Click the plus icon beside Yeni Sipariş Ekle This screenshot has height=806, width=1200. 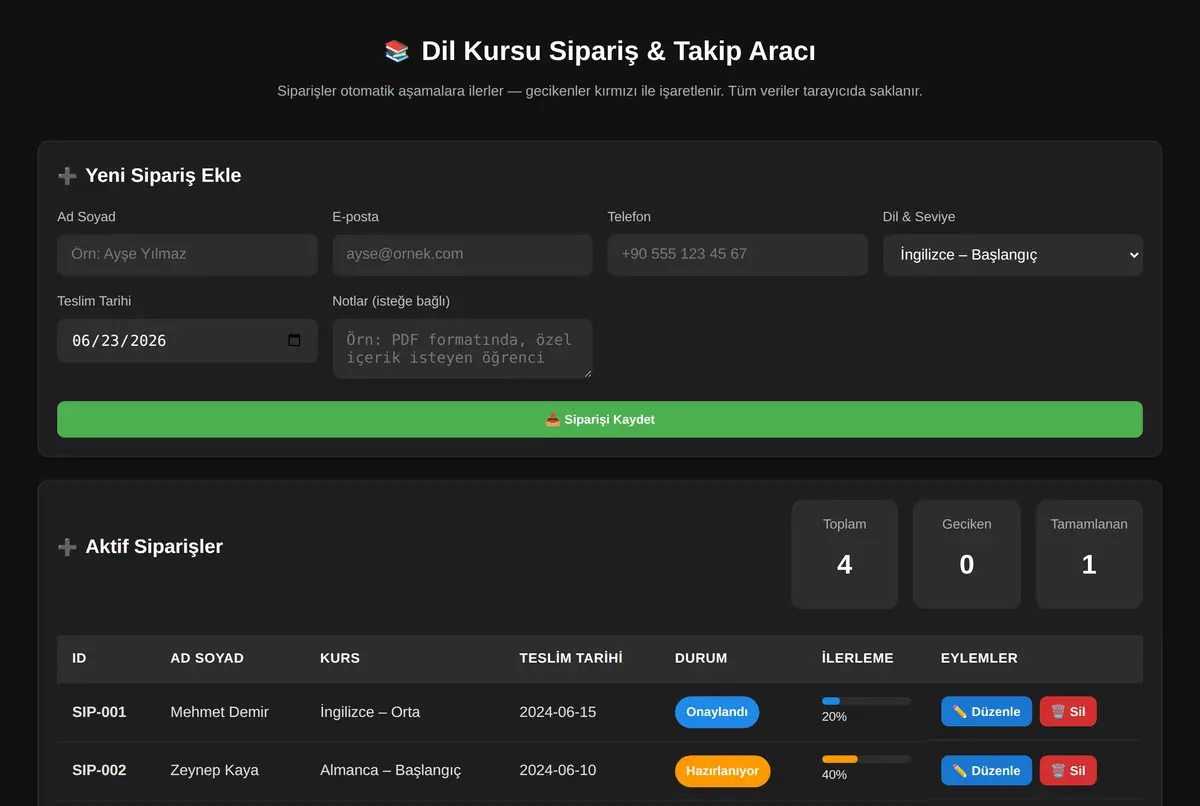[67, 176]
